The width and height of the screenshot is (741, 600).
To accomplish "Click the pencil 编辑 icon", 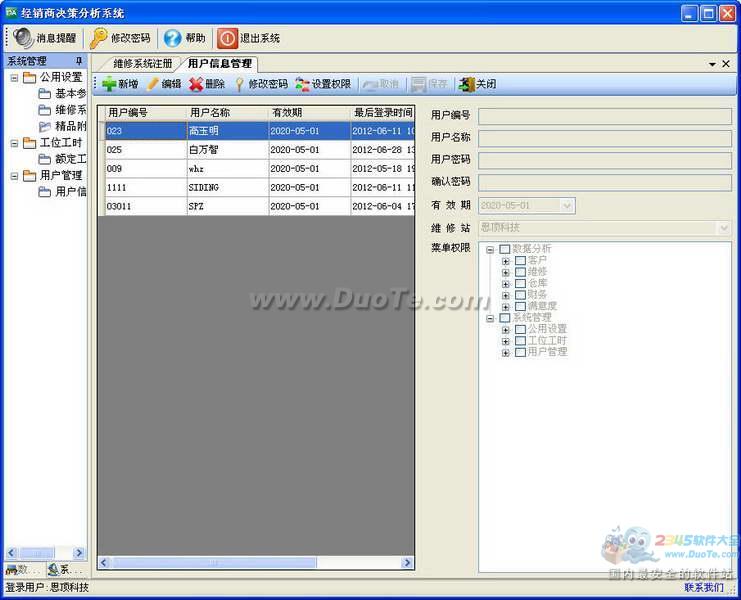I will (153, 84).
